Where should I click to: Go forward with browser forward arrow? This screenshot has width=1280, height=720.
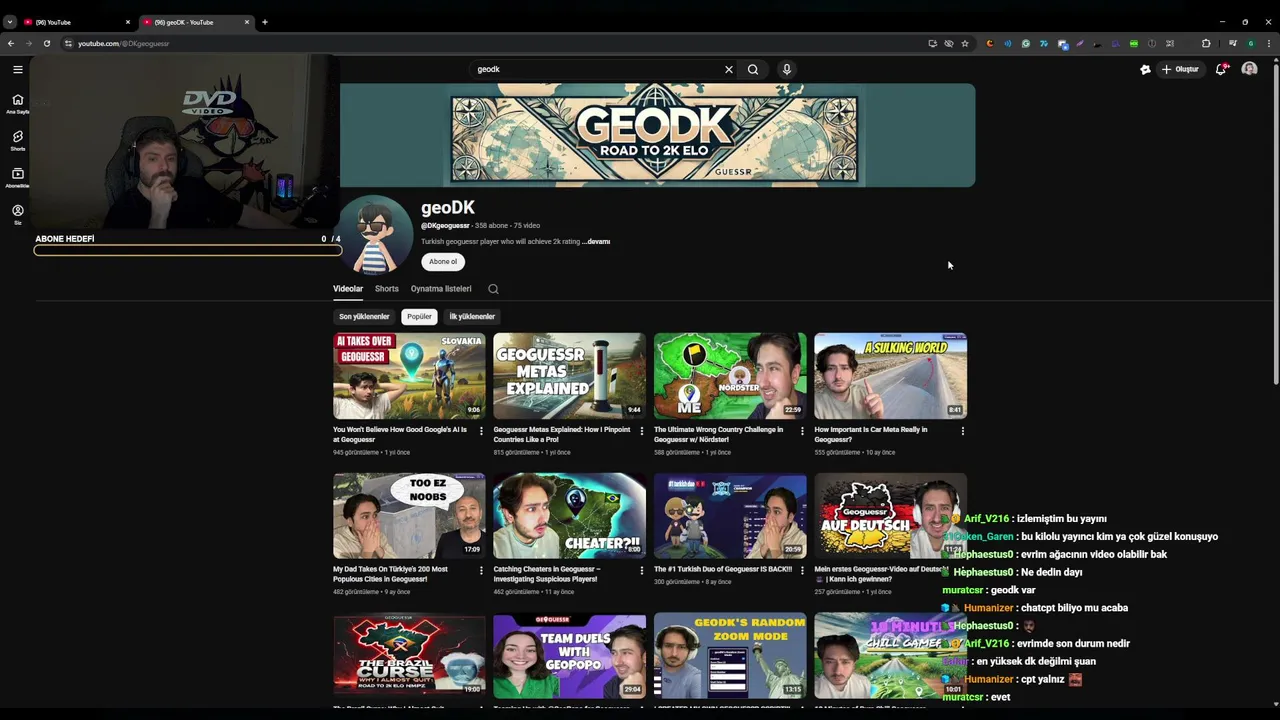point(29,43)
